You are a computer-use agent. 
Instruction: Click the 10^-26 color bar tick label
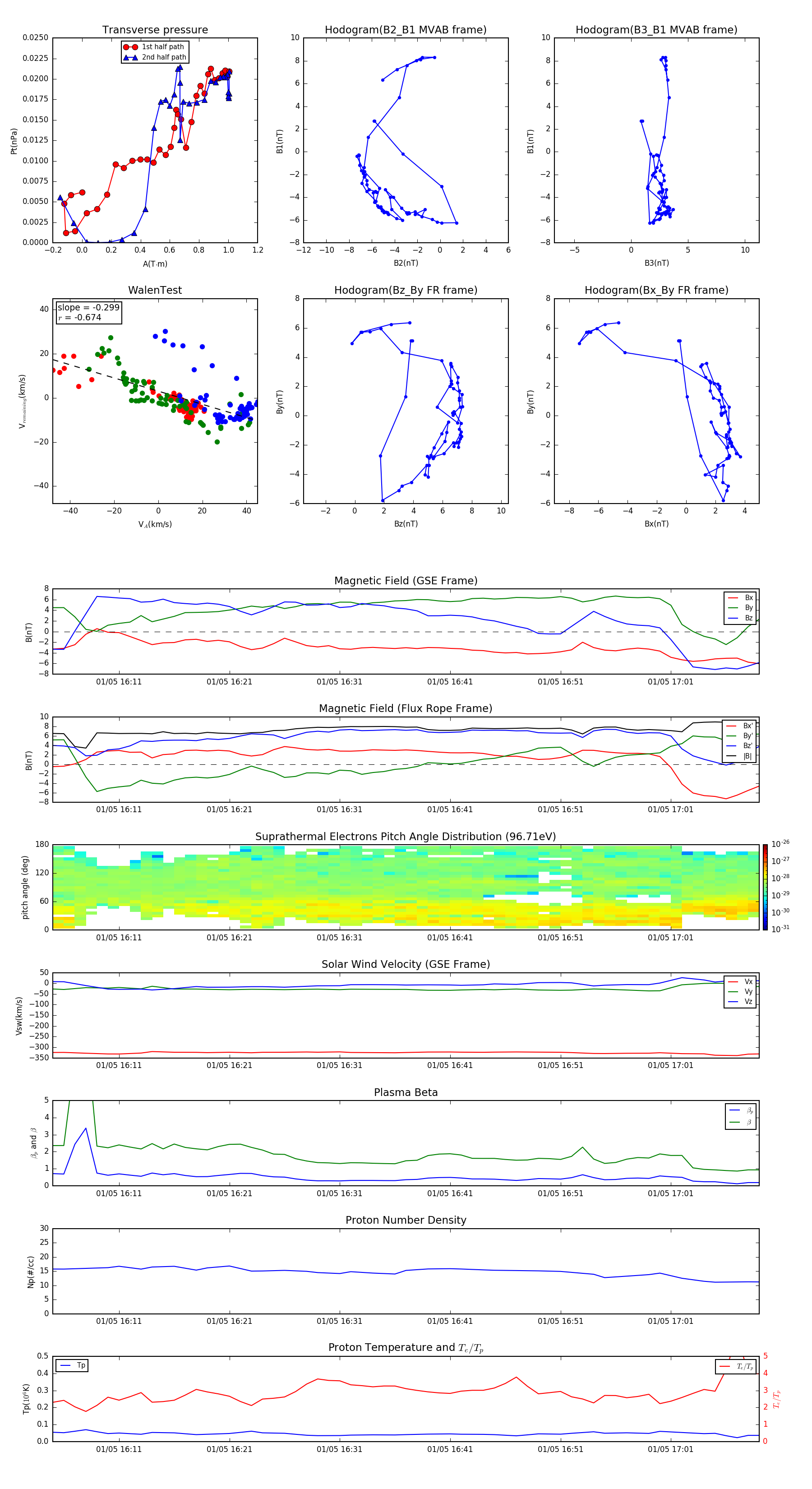click(780, 844)
